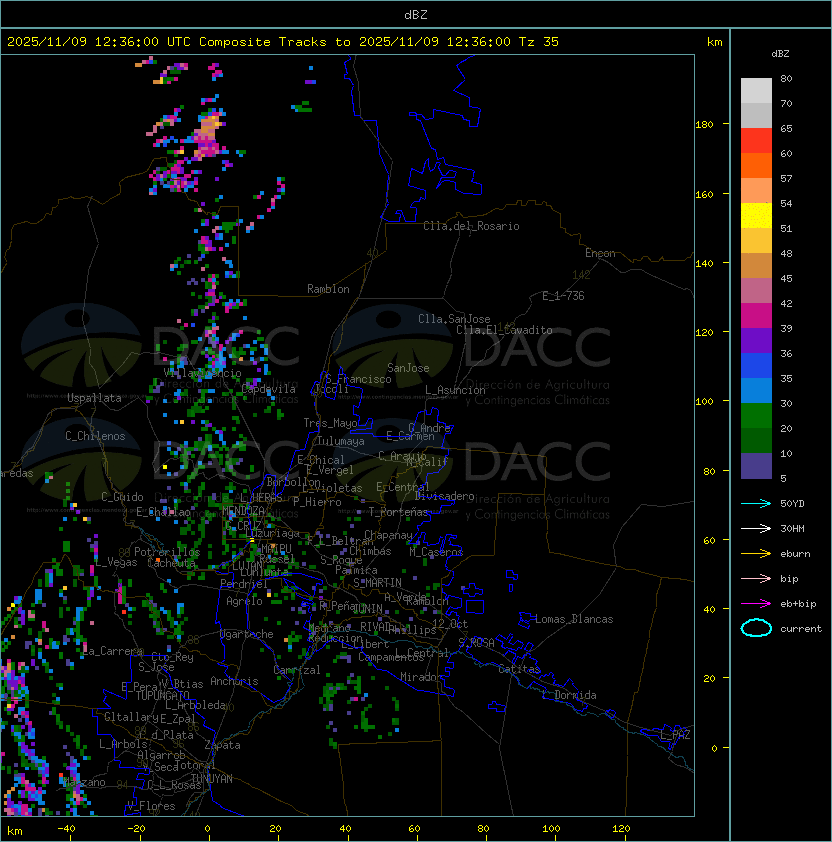Click the yellow eburn arrow in legend
The height and width of the screenshot is (842, 832).
[756, 554]
